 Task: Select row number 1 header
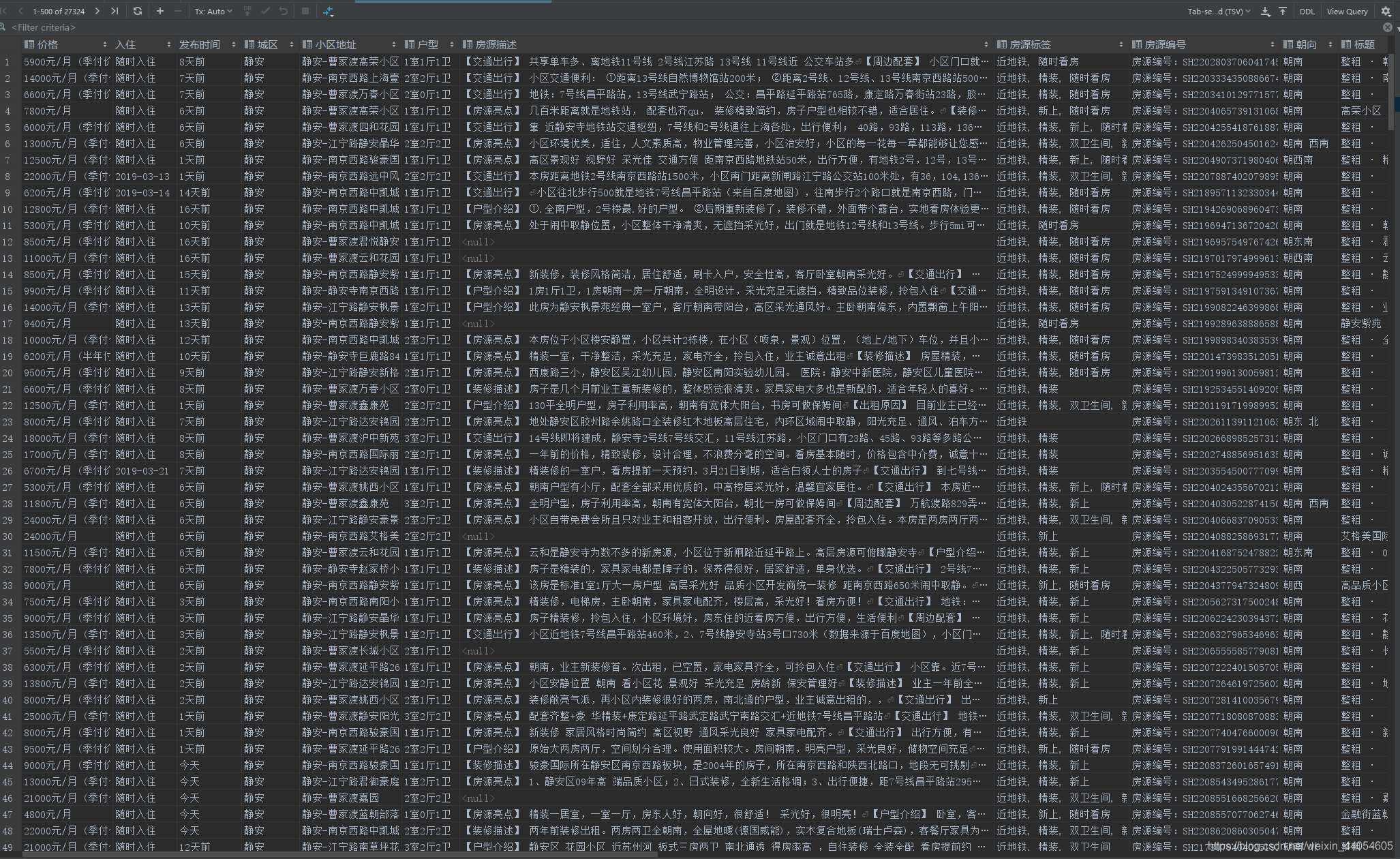point(10,61)
